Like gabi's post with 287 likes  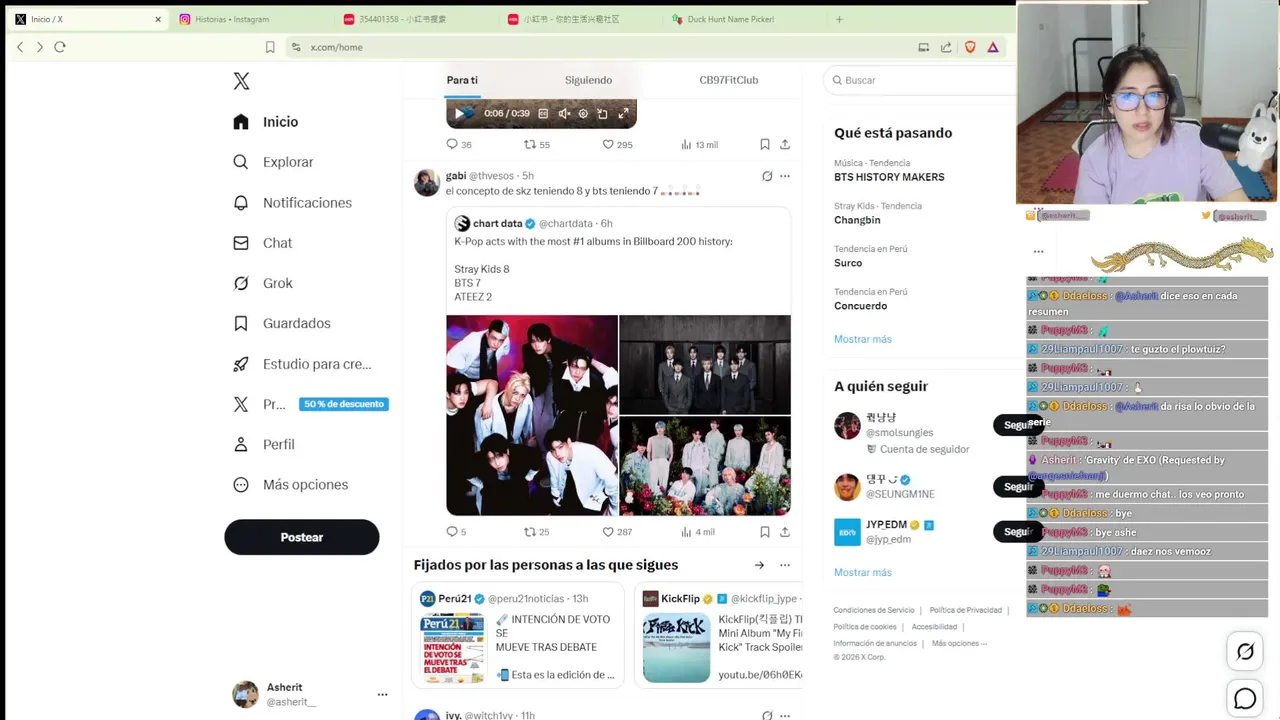pyautogui.click(x=617, y=532)
